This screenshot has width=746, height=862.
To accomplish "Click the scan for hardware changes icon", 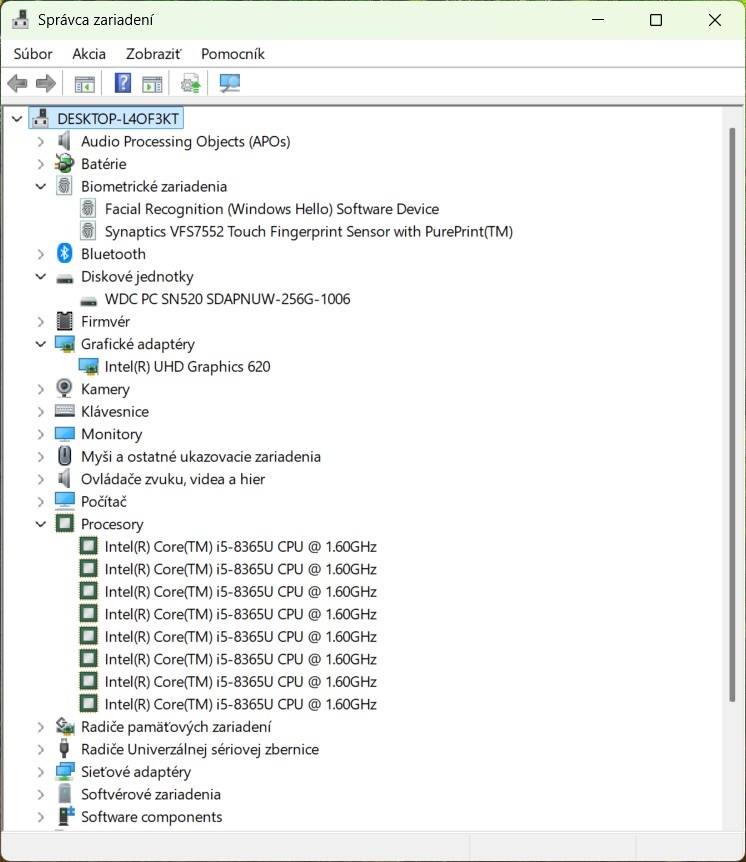I will coord(230,84).
